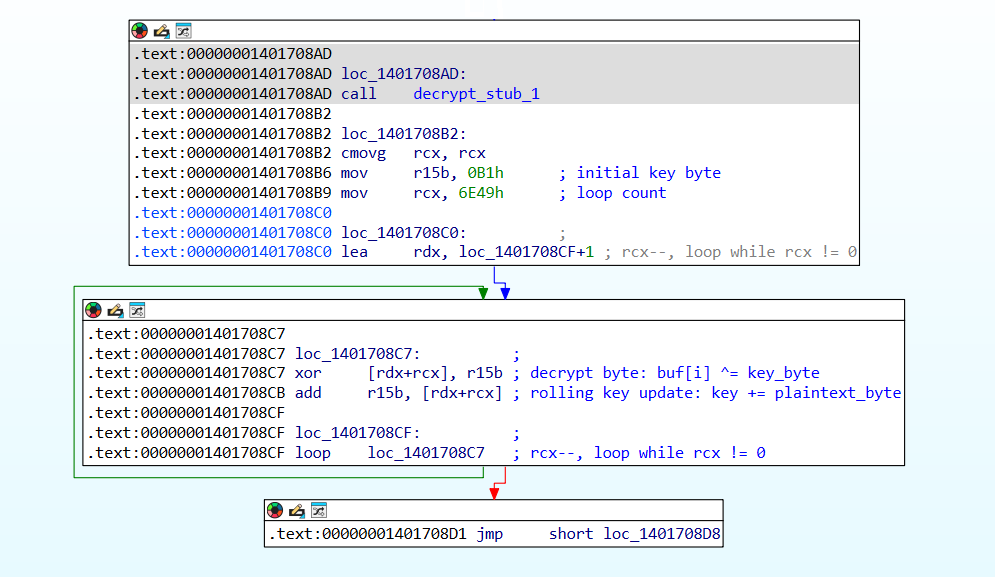The width and height of the screenshot is (995, 577).
Task: Click the jmp mnemonic in bottom node
Action: tap(490, 534)
